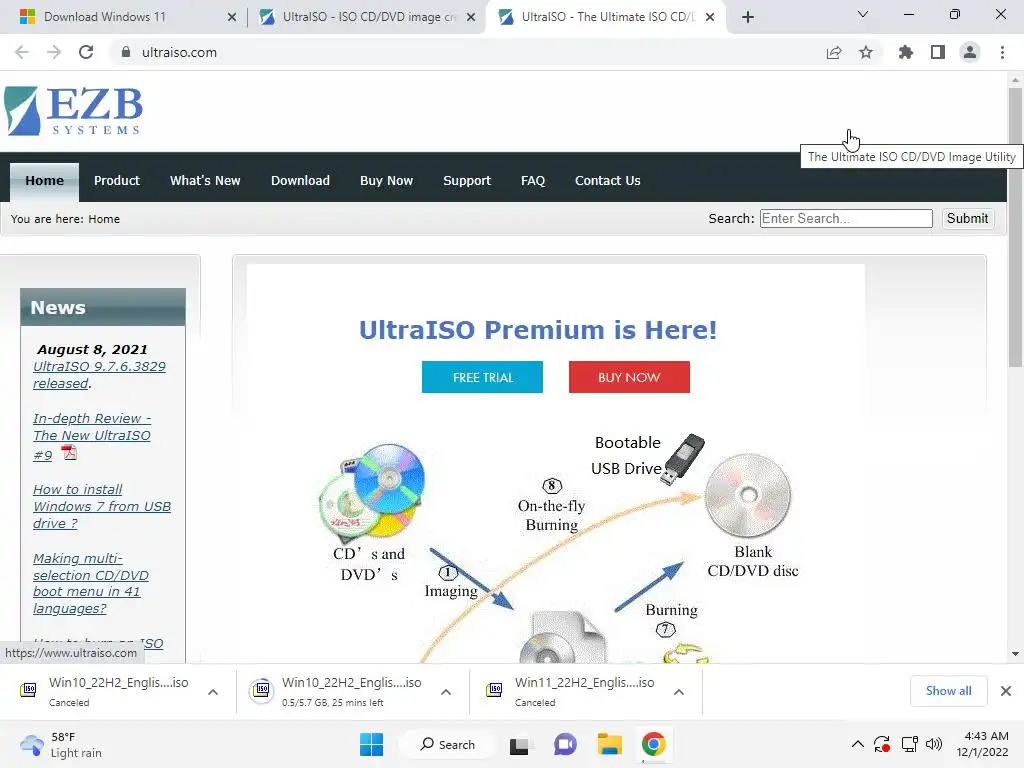Click the Enter Search input field
This screenshot has height=768, width=1024.
tap(846, 219)
